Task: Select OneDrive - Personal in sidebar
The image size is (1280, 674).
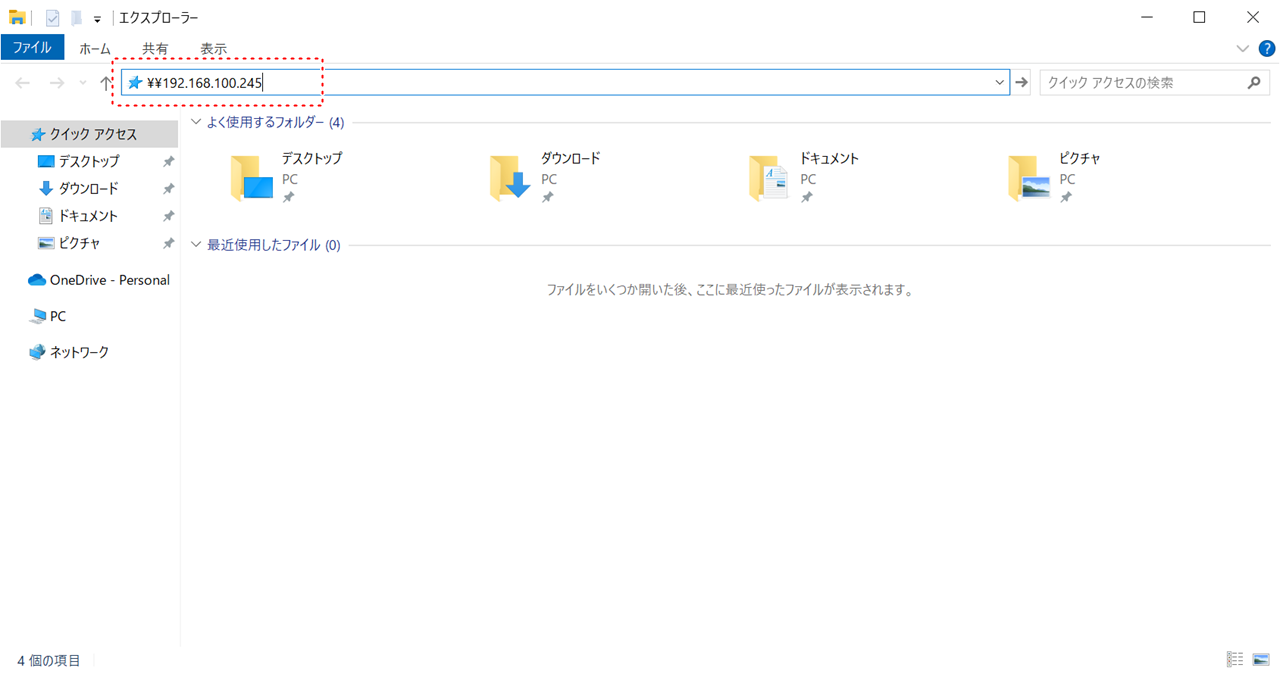Action: click(x=109, y=280)
